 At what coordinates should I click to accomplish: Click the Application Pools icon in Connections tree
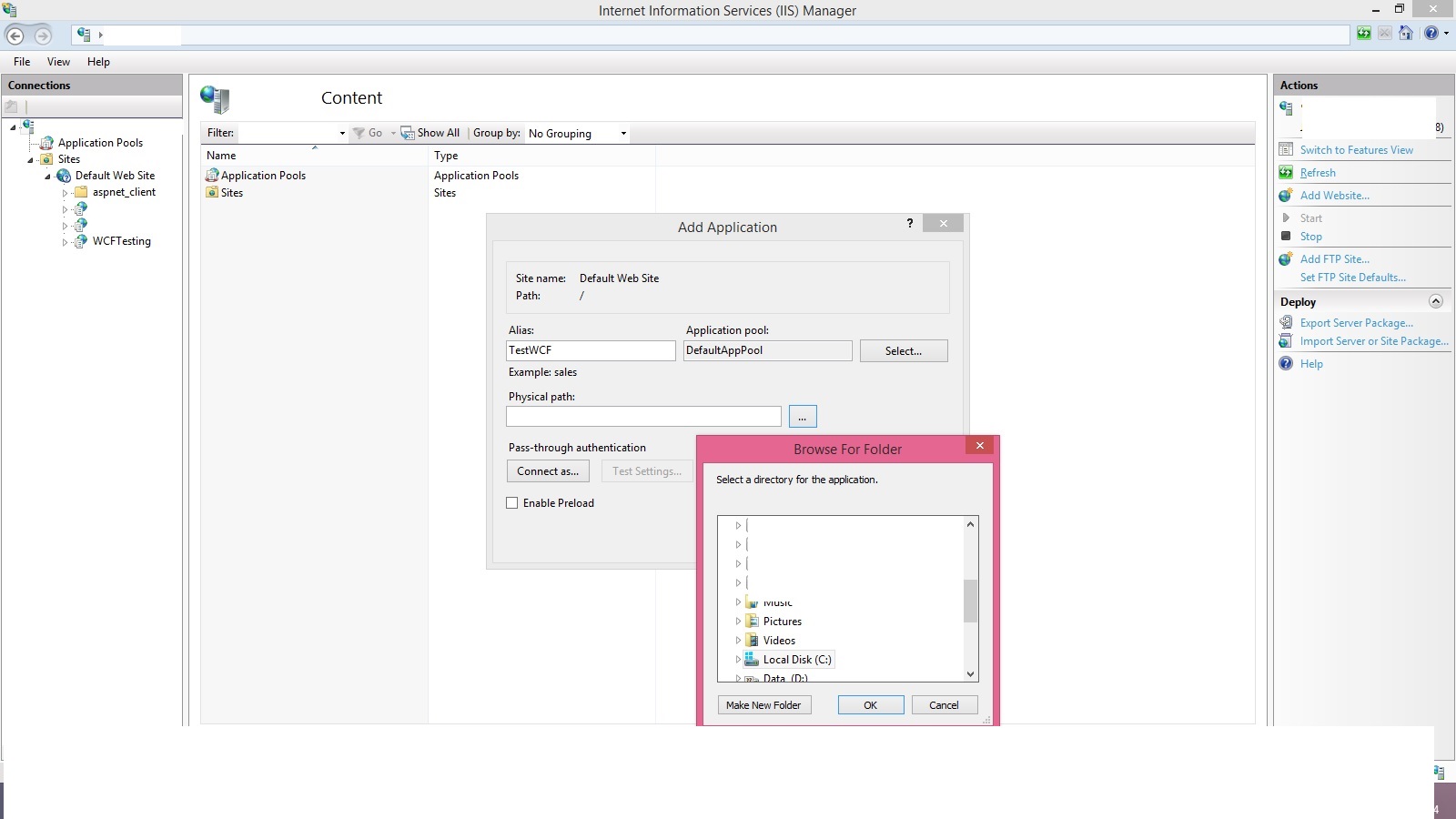46,143
